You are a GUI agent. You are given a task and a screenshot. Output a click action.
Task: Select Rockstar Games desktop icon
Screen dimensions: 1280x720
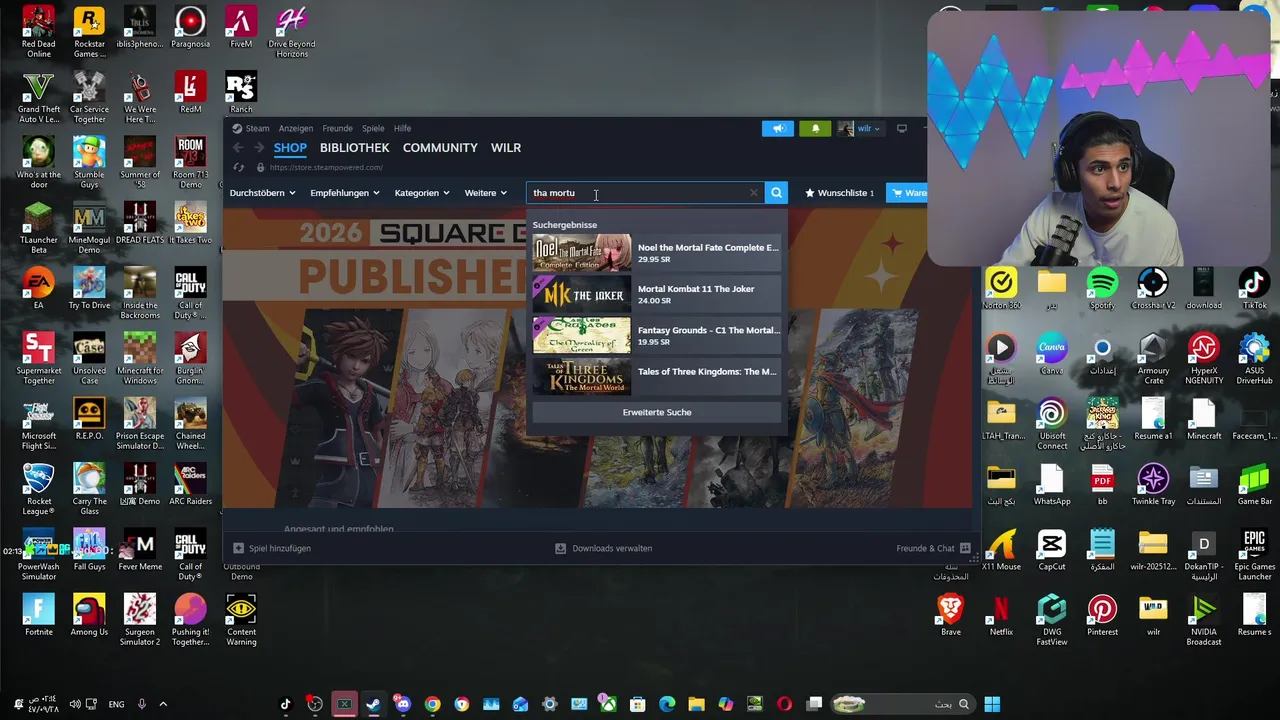[x=89, y=31]
